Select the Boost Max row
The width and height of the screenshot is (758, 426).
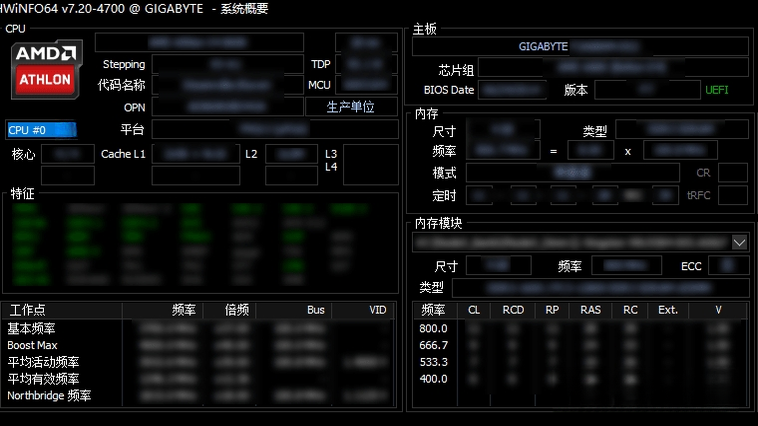click(199, 345)
